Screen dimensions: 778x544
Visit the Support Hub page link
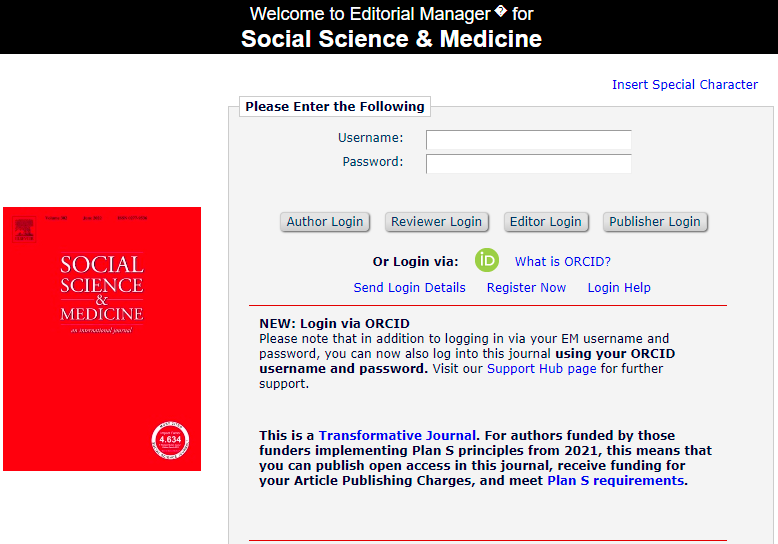click(x=541, y=369)
